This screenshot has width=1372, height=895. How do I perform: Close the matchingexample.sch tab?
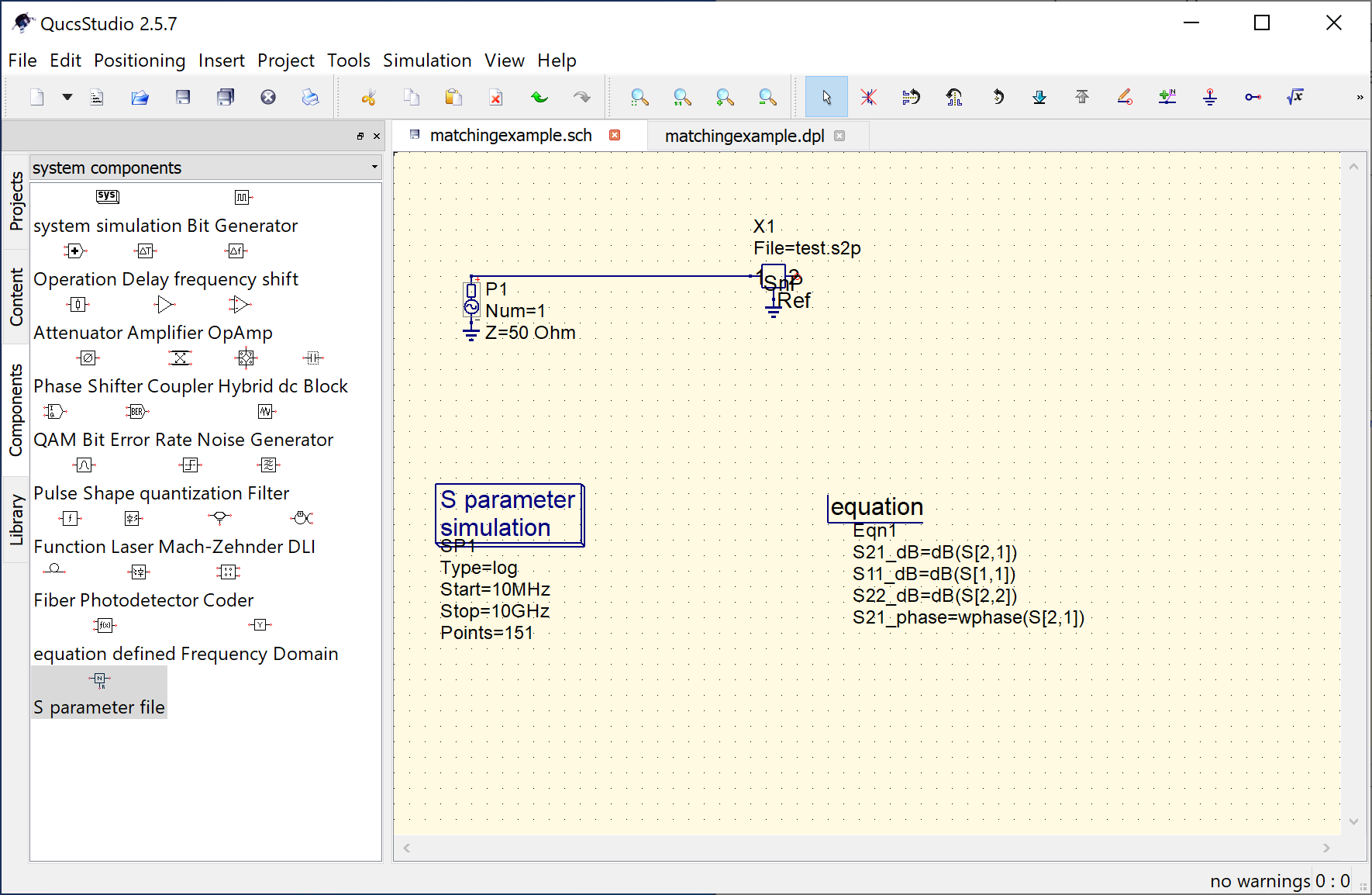click(x=615, y=135)
